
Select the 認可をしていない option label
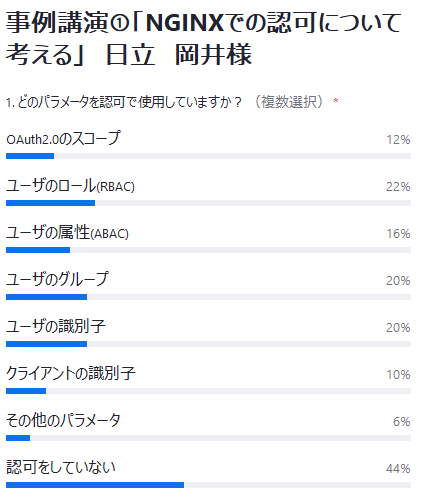[61, 467]
